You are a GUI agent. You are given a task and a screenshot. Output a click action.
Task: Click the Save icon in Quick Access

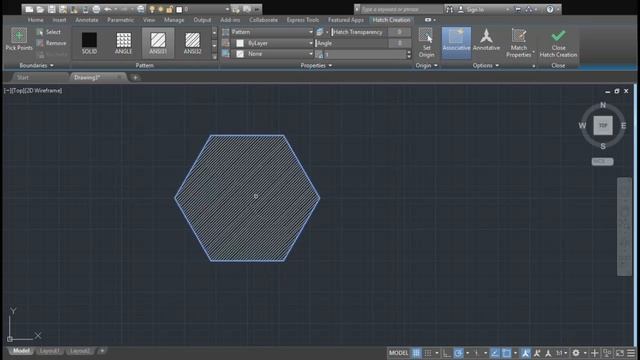pyautogui.click(x=51, y=9)
